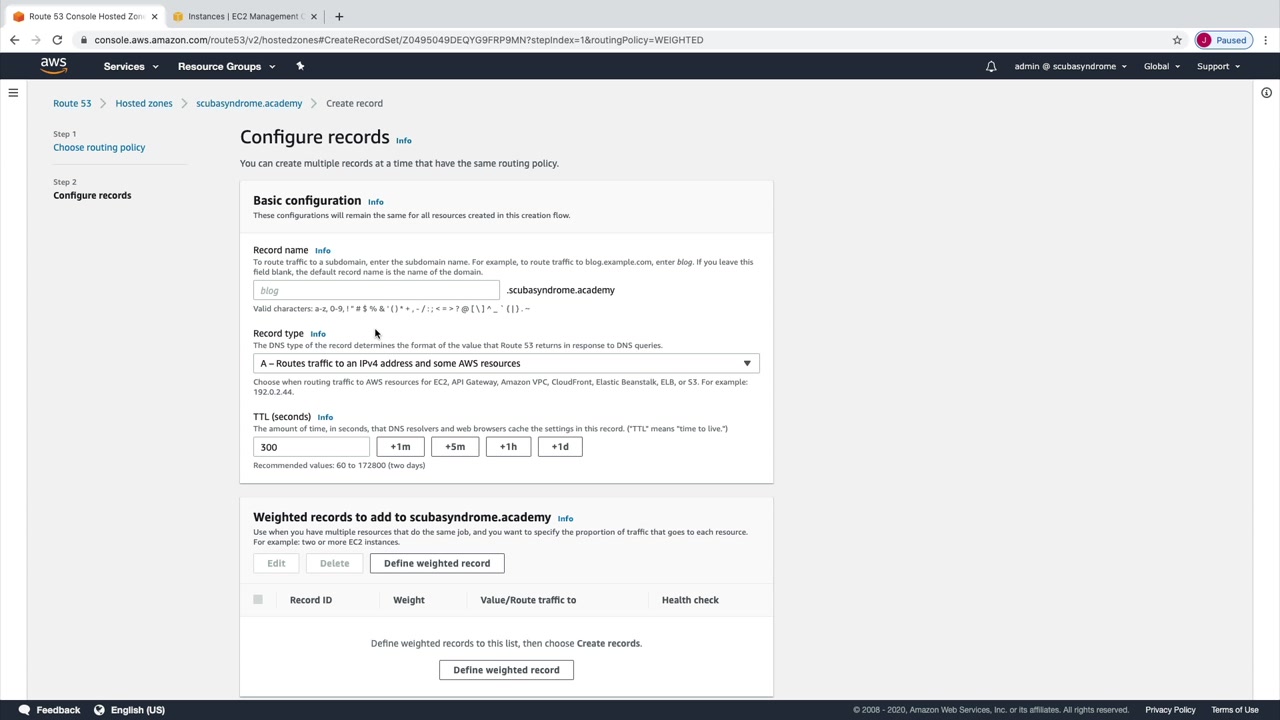Open the browser three-dot menu

pos(1264,40)
